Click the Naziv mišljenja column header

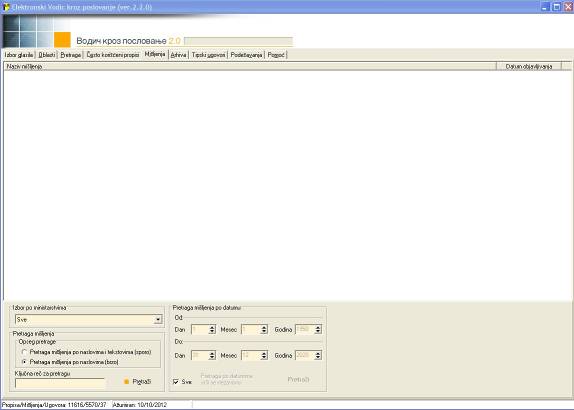250,66
